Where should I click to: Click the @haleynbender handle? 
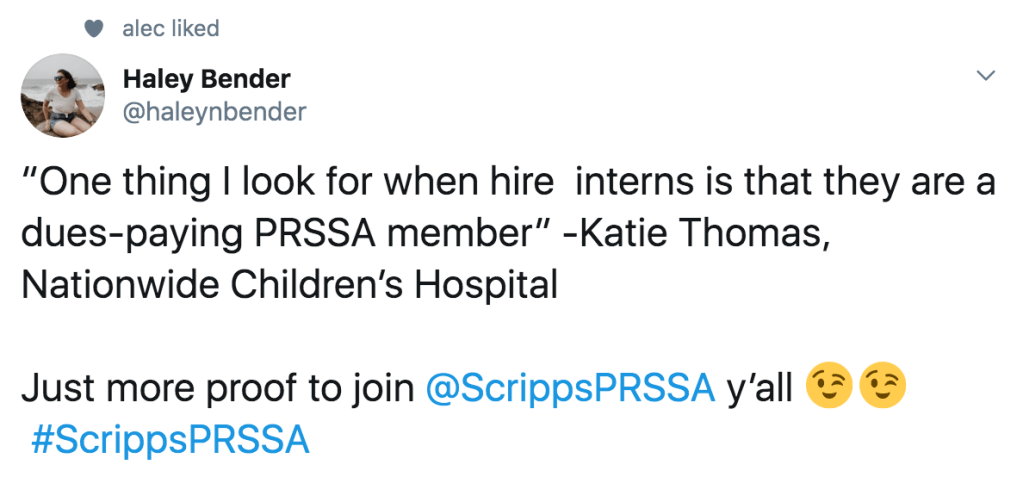point(213,112)
